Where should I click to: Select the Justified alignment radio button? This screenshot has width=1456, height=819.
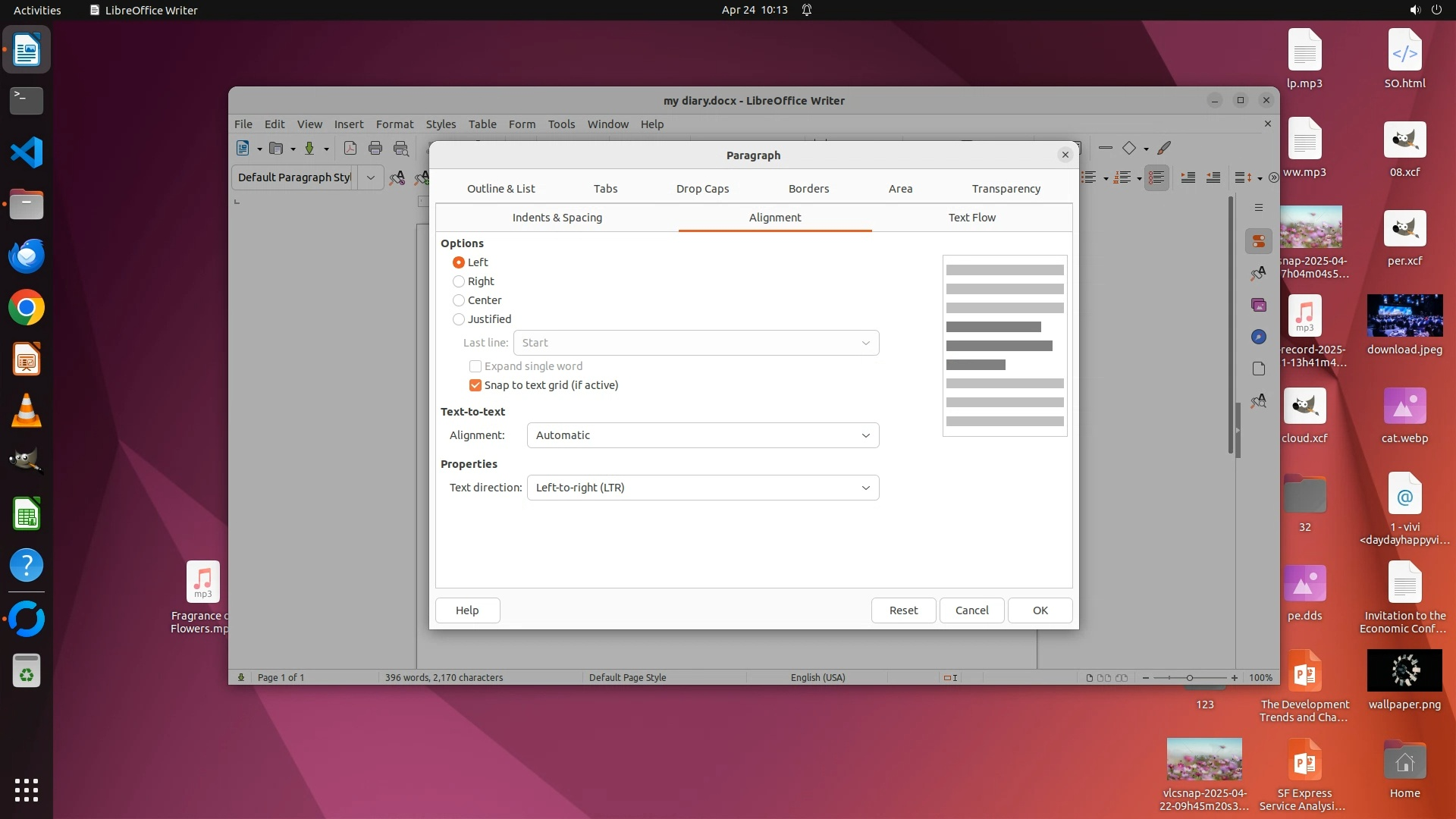pyautogui.click(x=459, y=319)
